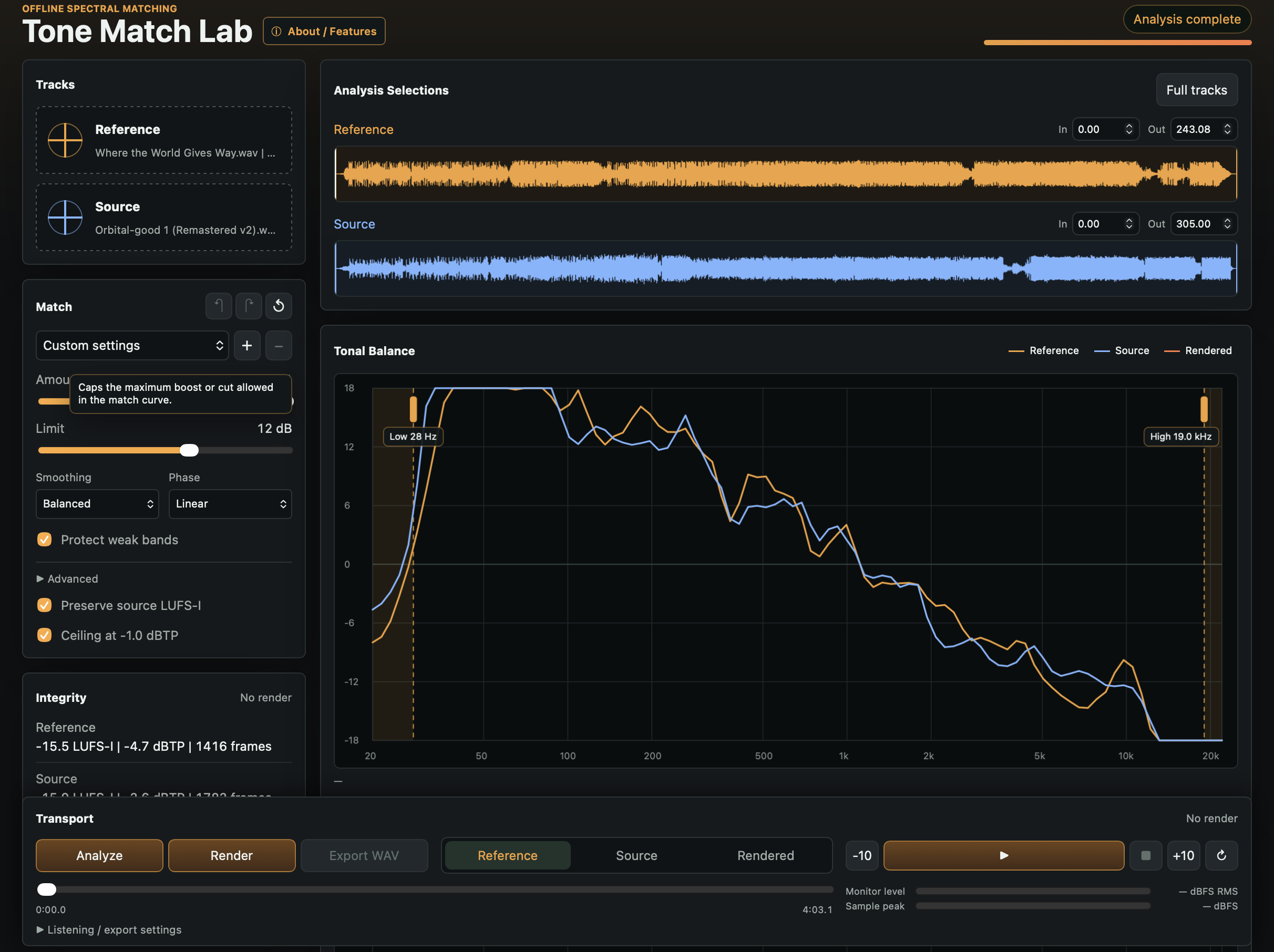This screenshot has width=1274, height=952.
Task: Skip back with the -10 button
Action: click(861, 855)
